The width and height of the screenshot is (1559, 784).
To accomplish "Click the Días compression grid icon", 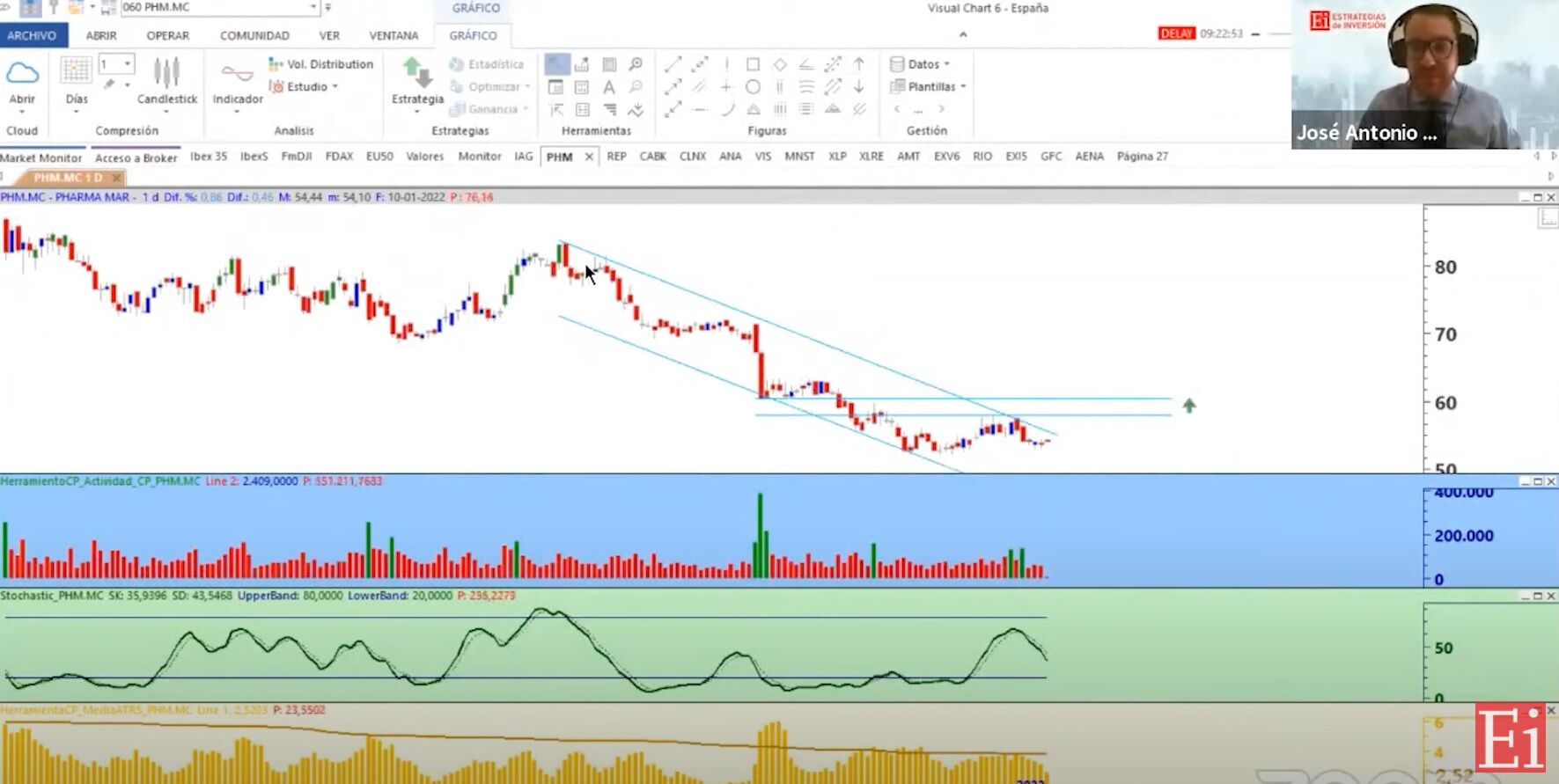I will click(x=77, y=70).
